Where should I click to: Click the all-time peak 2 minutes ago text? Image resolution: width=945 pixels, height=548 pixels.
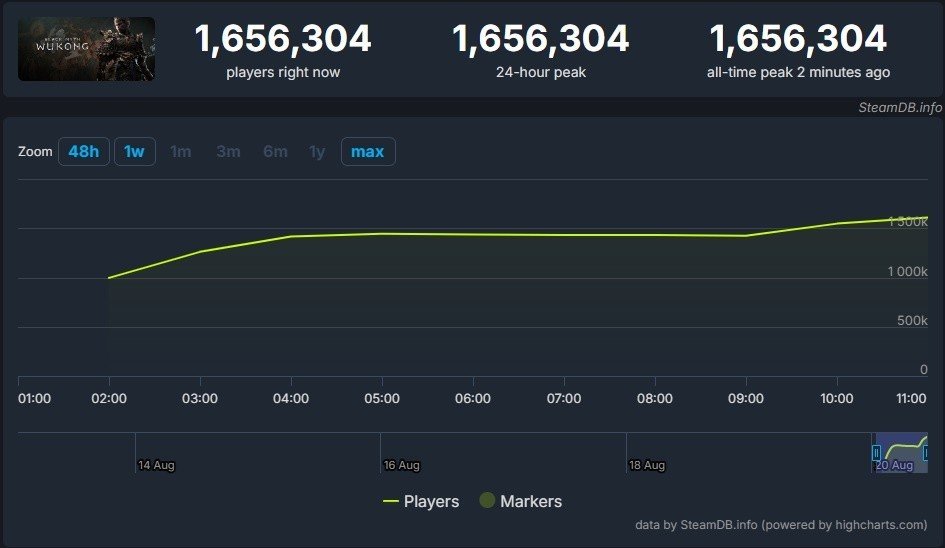click(x=798, y=72)
